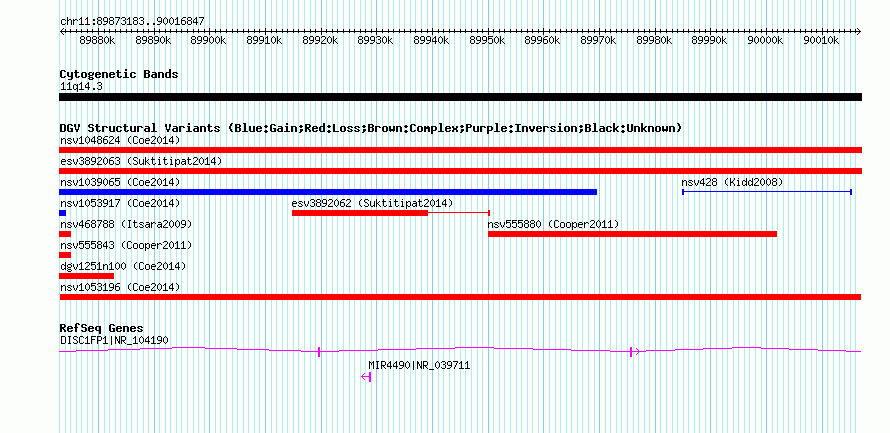Click the 89980k ruler label
890x433 pixels.
[654, 41]
